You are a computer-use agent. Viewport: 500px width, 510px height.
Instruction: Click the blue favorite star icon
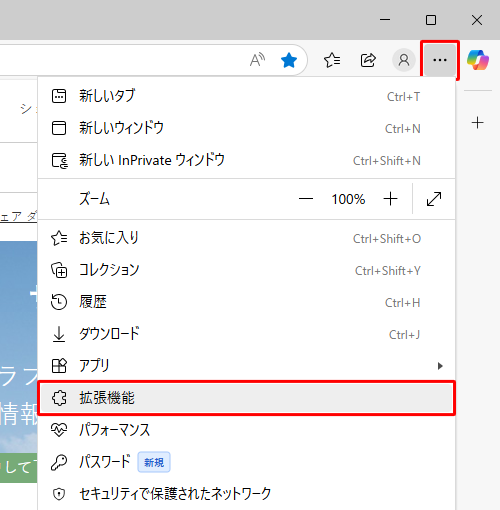[289, 60]
